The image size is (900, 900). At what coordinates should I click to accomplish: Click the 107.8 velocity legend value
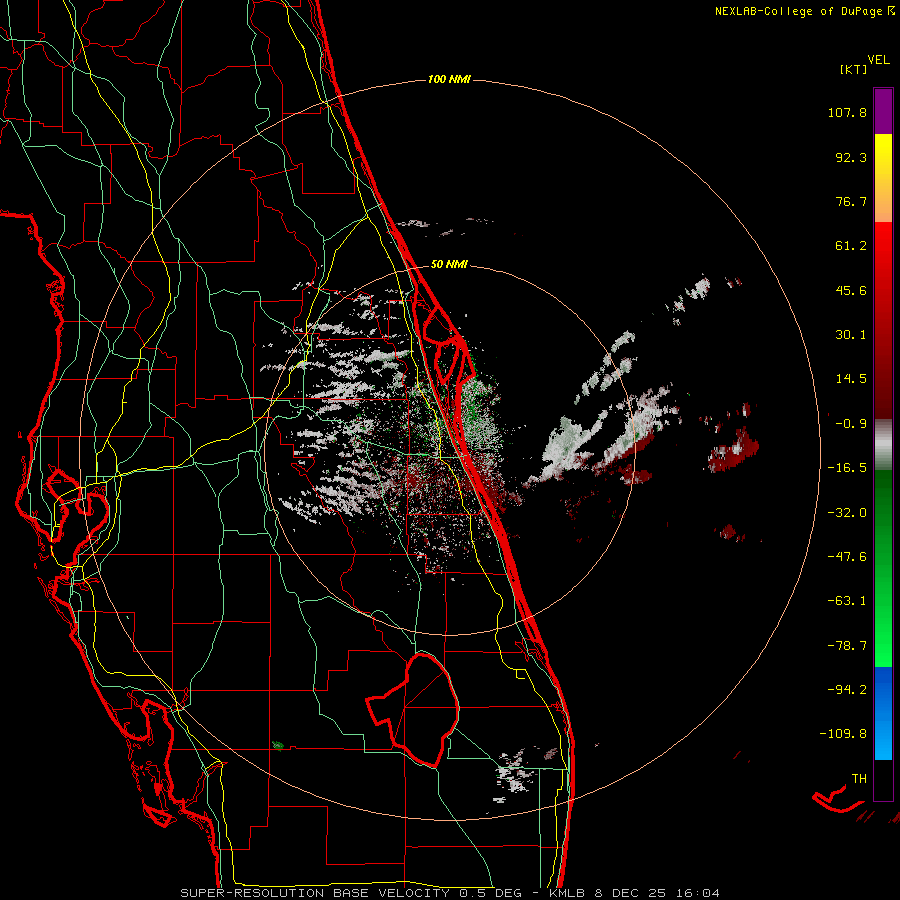click(847, 112)
